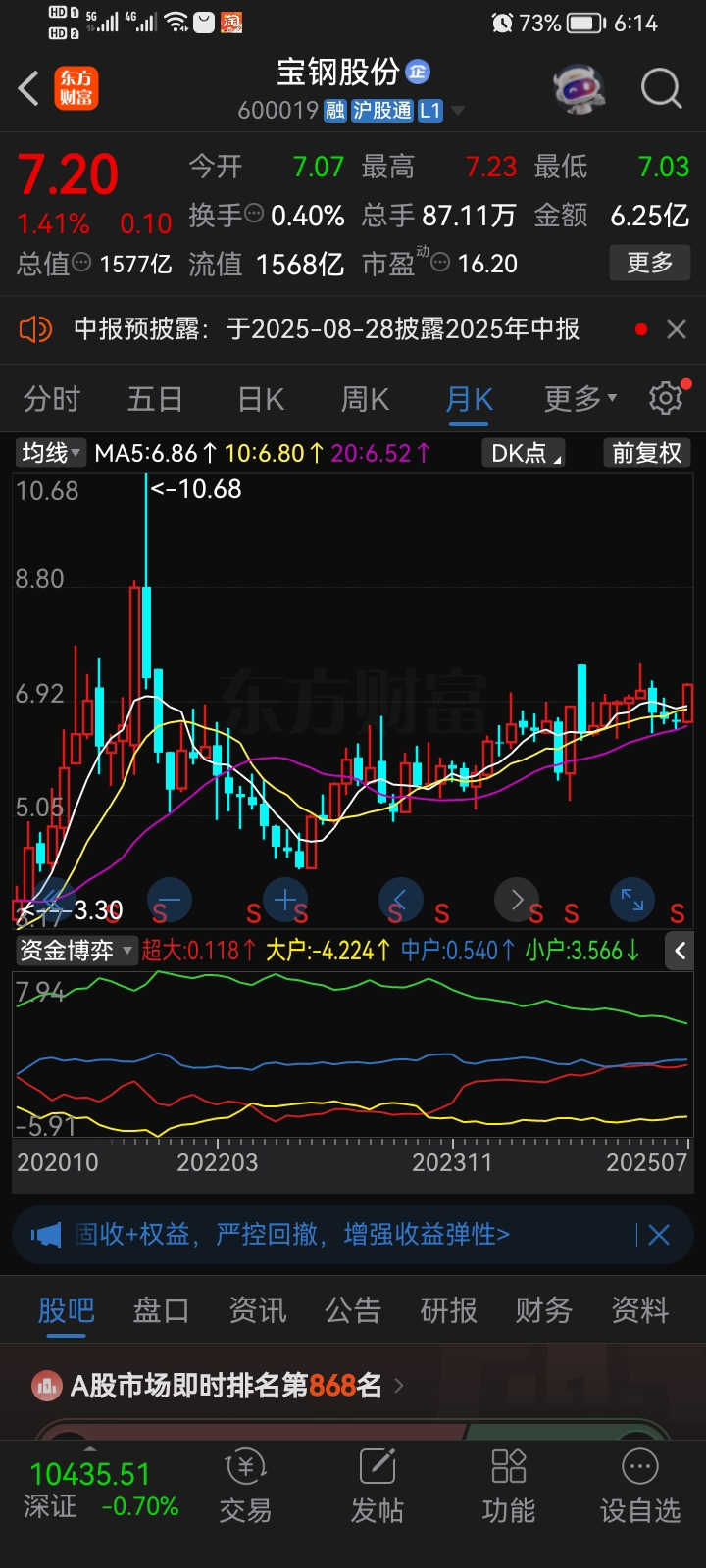Viewport: 706px width, 1568px height.
Task: Select the 股吧 tab
Action: pyautogui.click(x=67, y=1310)
